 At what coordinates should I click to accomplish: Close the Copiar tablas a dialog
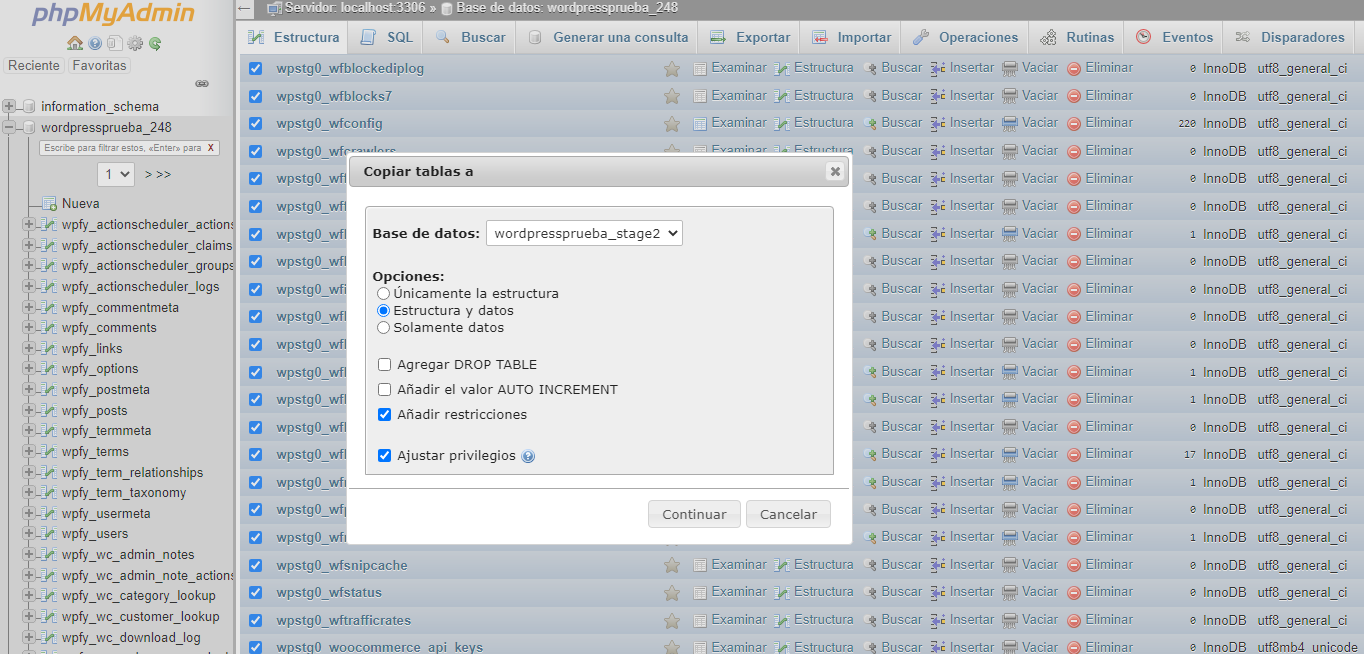(x=834, y=171)
